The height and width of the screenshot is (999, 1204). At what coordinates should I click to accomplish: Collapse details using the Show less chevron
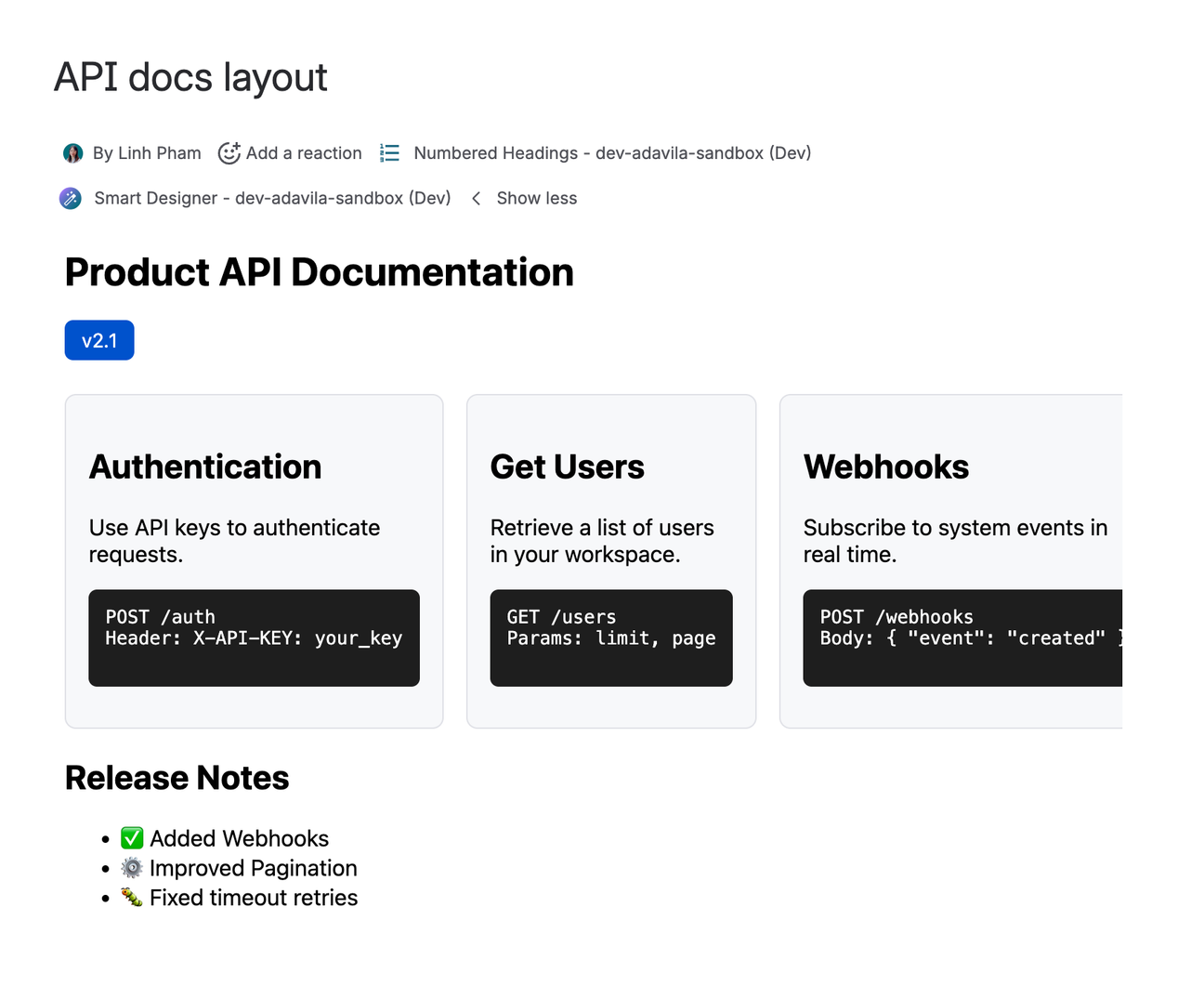(476, 198)
